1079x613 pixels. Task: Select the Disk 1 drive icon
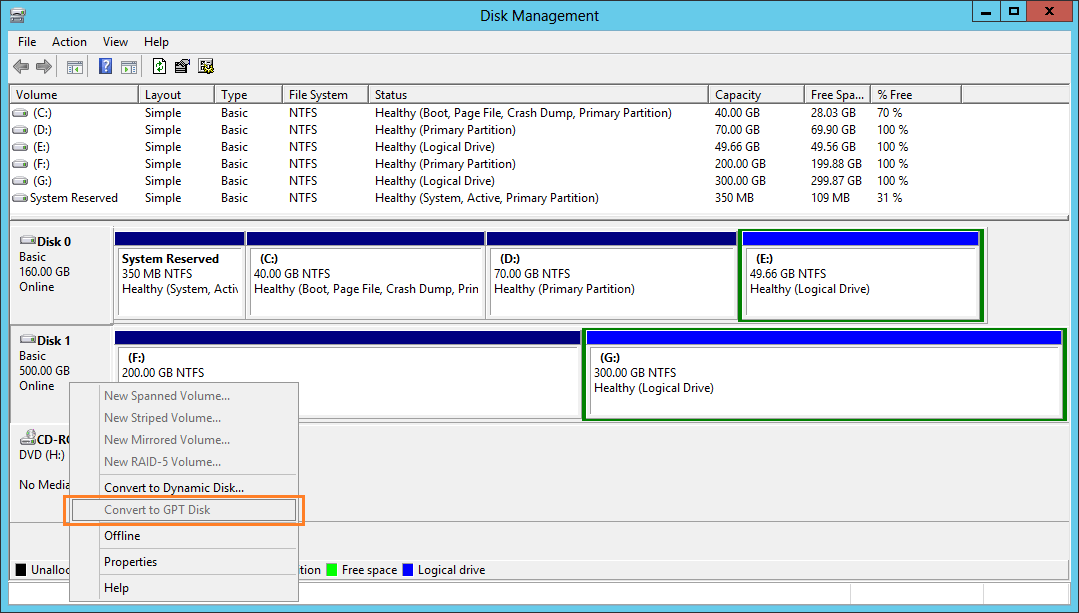coord(28,340)
